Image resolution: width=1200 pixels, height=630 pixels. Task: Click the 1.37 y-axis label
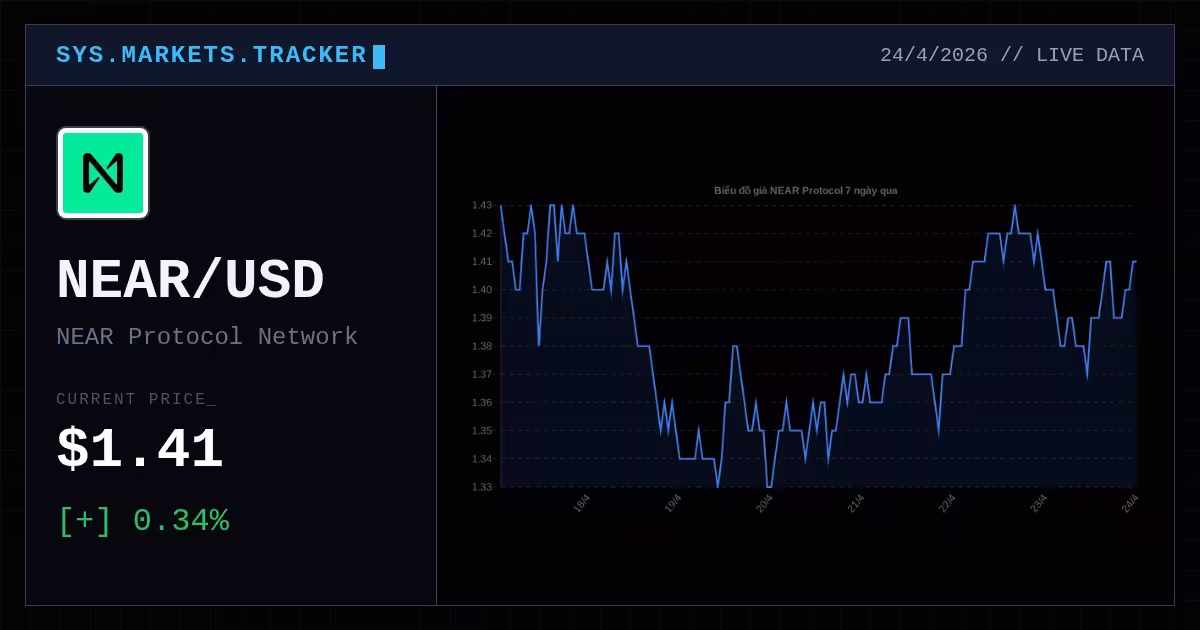tap(482, 374)
